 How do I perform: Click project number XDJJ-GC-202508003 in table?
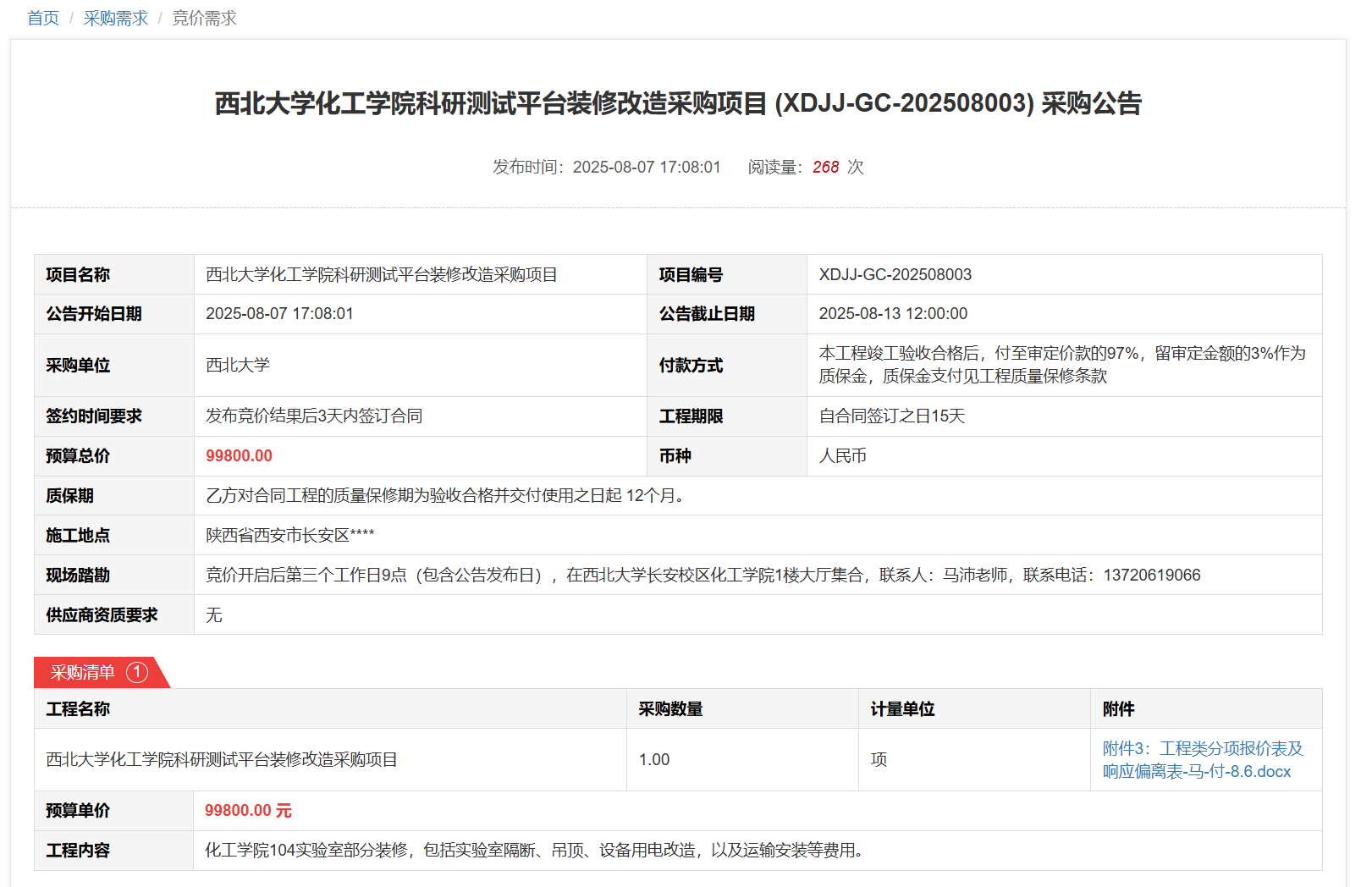click(x=895, y=275)
